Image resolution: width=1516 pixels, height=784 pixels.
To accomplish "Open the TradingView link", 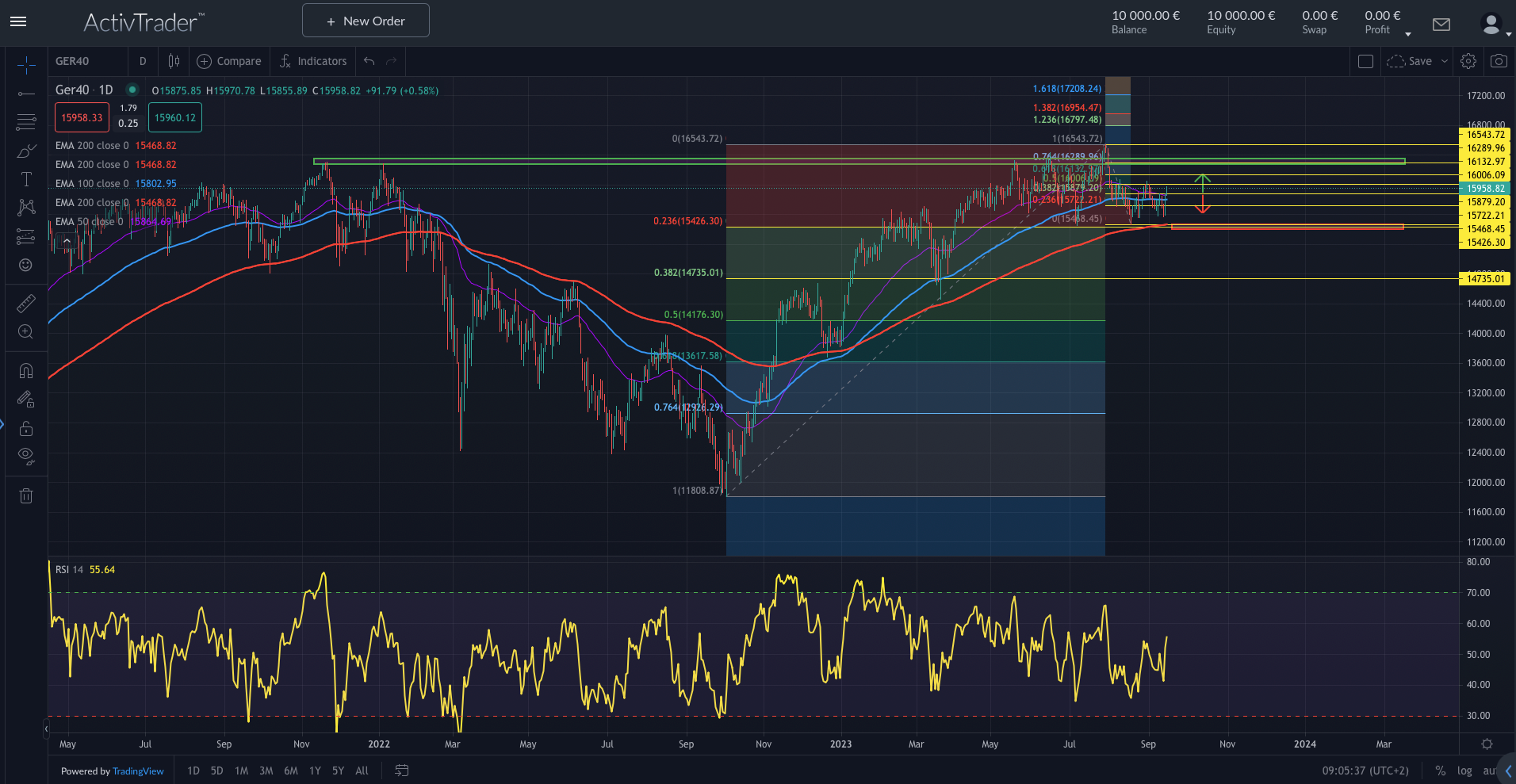I will click(138, 770).
